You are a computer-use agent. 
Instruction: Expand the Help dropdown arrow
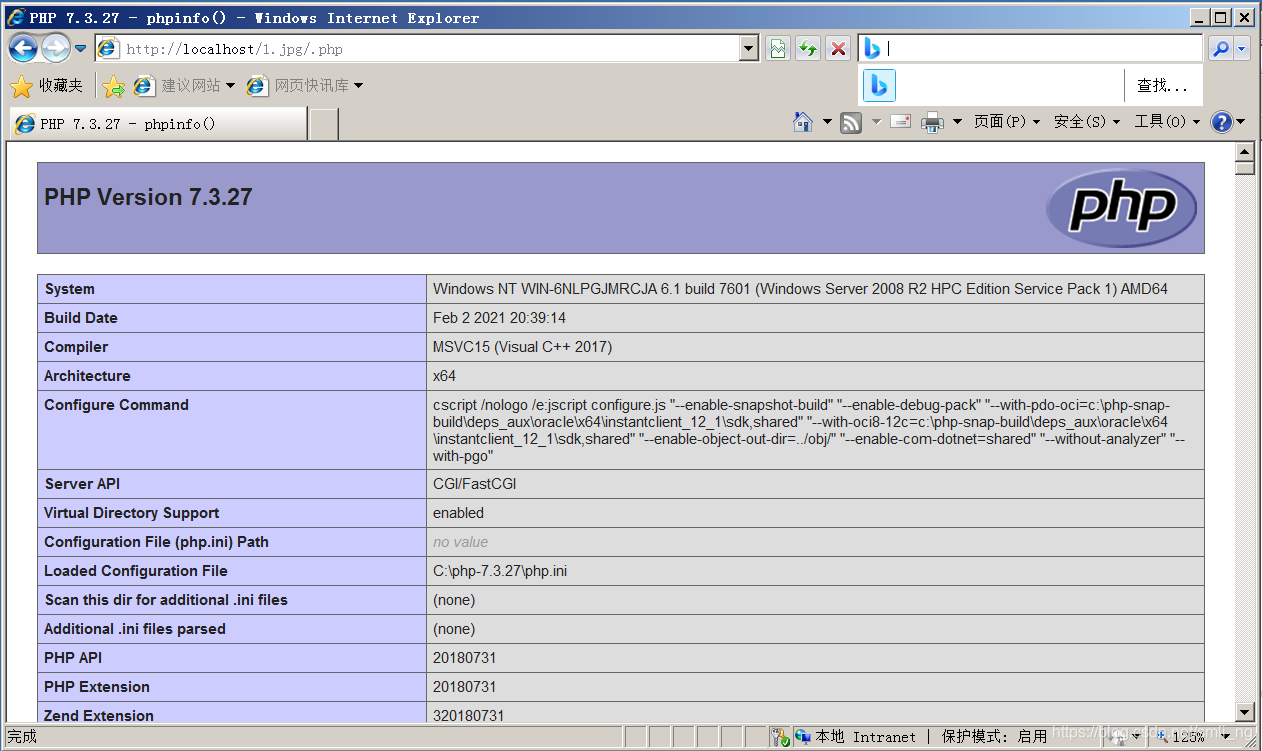[1241, 122]
